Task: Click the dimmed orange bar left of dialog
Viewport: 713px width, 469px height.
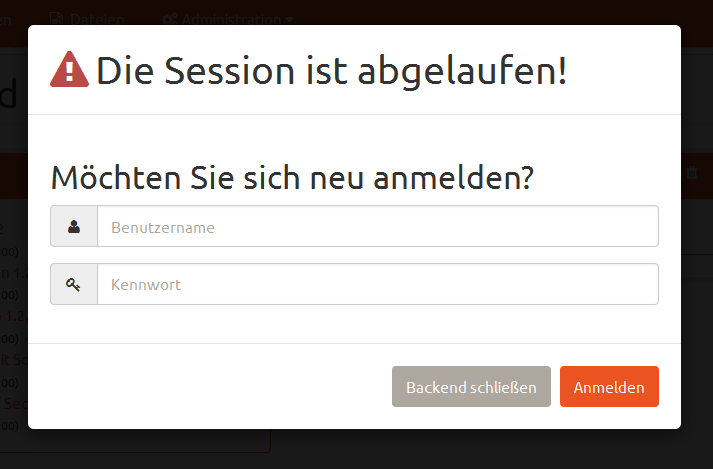Action: tap(13, 175)
